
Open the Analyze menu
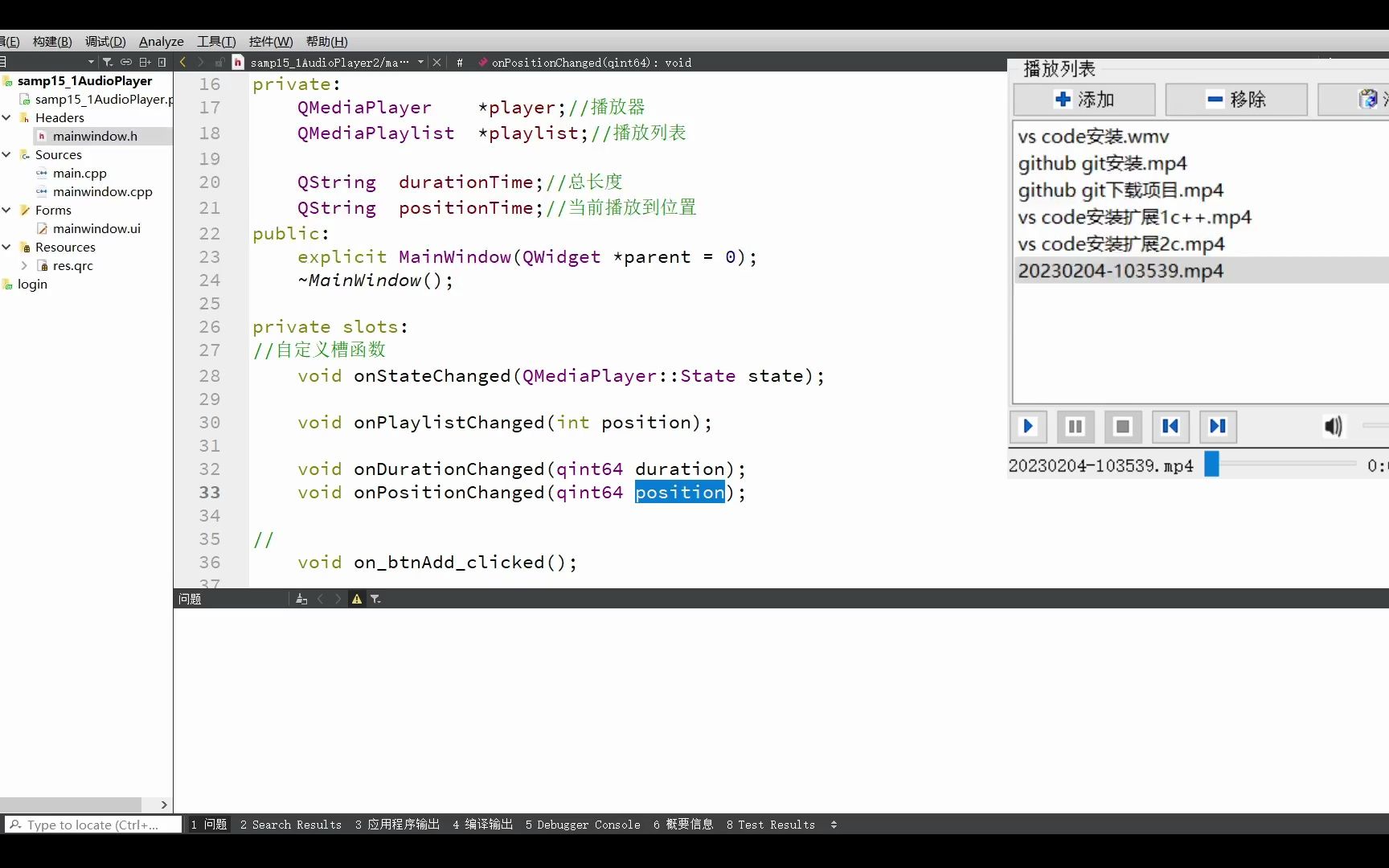point(161,42)
